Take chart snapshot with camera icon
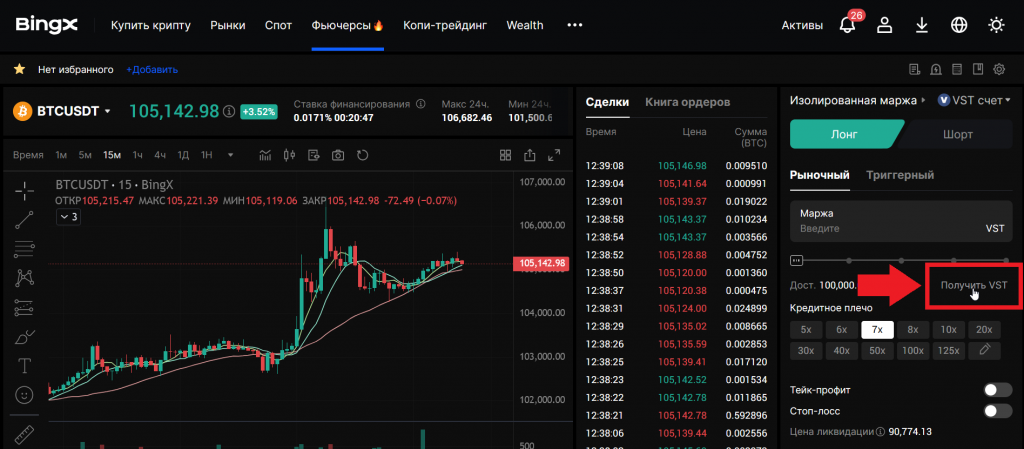The image size is (1024, 449). (x=338, y=155)
